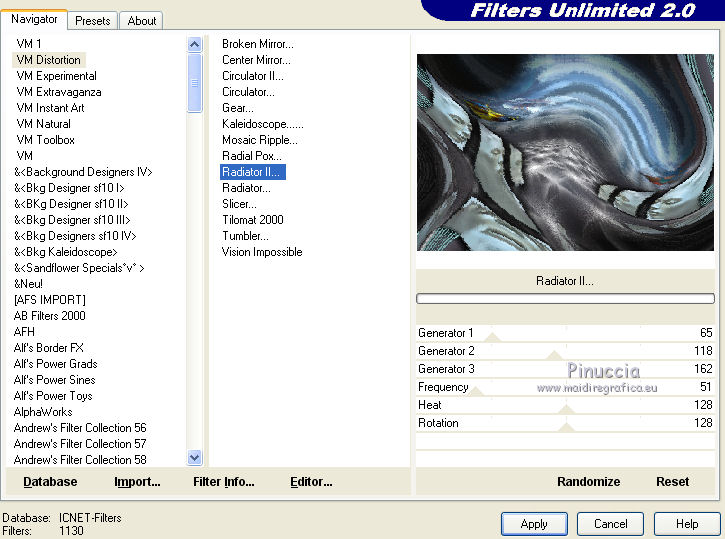Select the VM Extravaganza category
Viewport: 725px width, 539px height.
pyautogui.click(x=59, y=92)
